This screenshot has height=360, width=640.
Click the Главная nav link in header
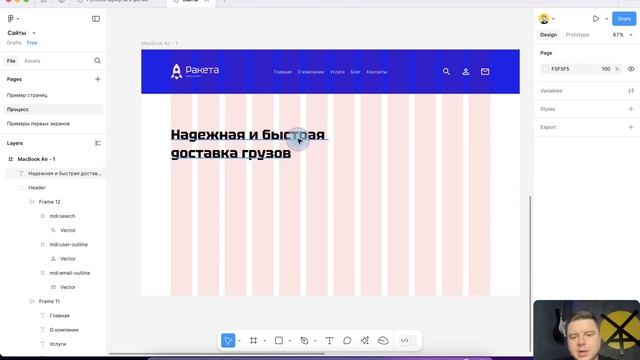pos(283,72)
